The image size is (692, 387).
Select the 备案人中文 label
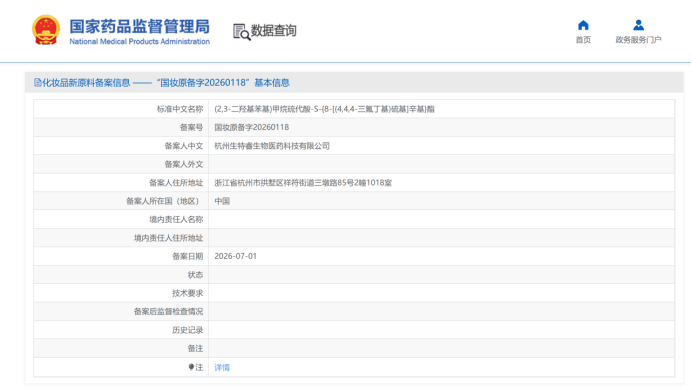click(x=184, y=146)
